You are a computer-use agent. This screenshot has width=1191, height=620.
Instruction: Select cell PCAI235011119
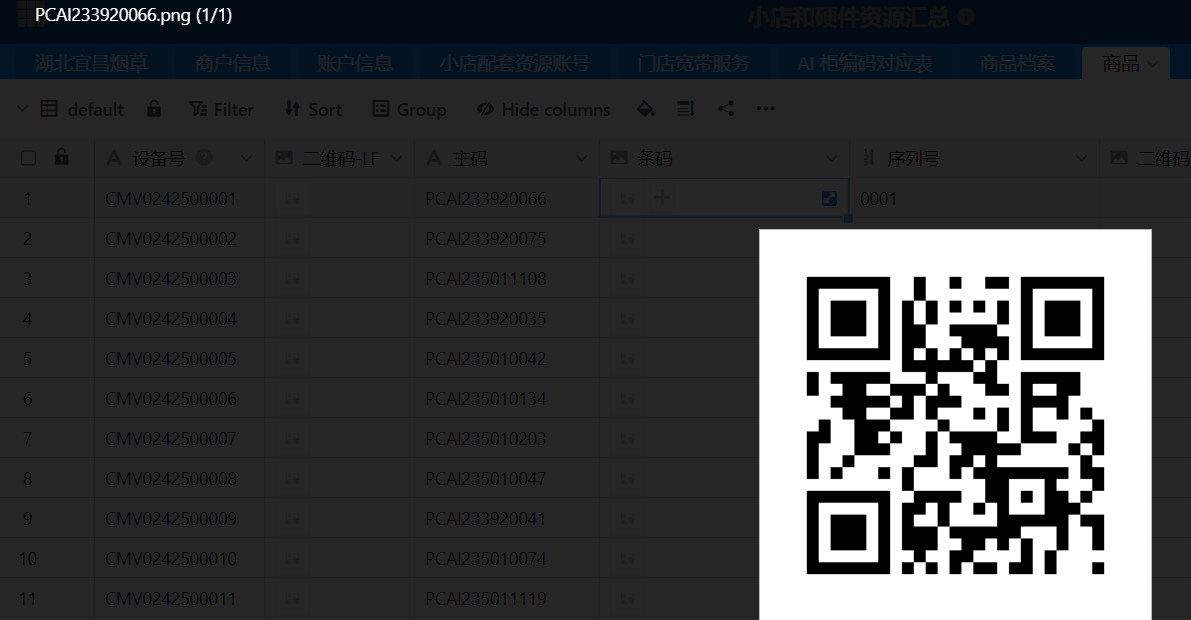pos(507,599)
